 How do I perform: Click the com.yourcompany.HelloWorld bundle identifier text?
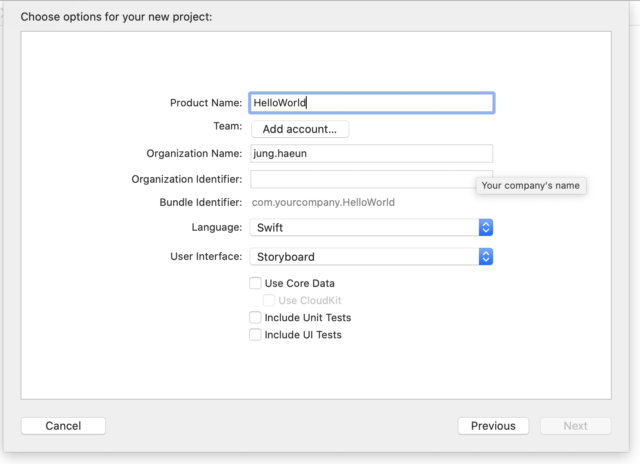tap(323, 202)
